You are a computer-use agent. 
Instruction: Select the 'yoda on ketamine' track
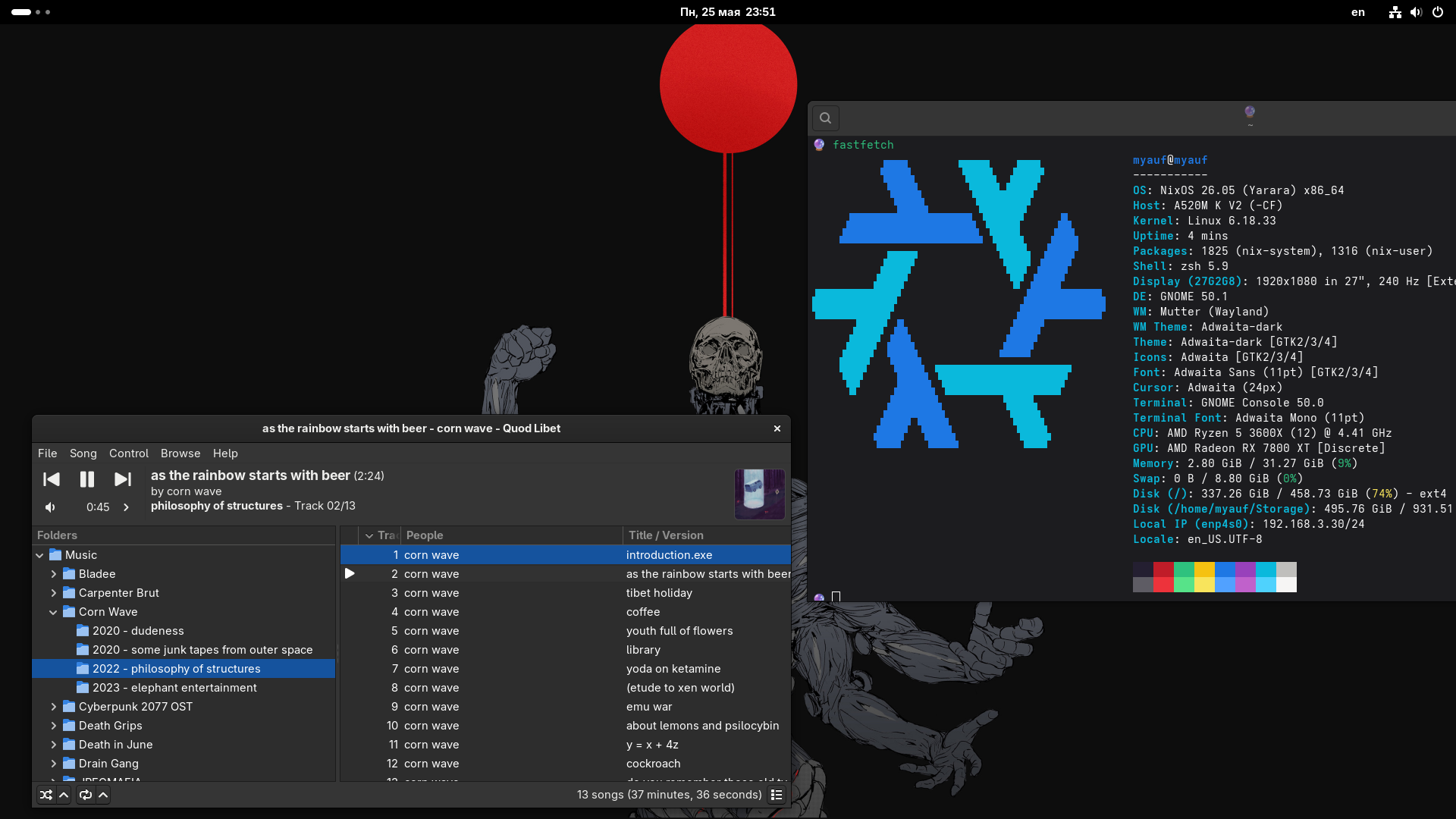pyautogui.click(x=566, y=669)
